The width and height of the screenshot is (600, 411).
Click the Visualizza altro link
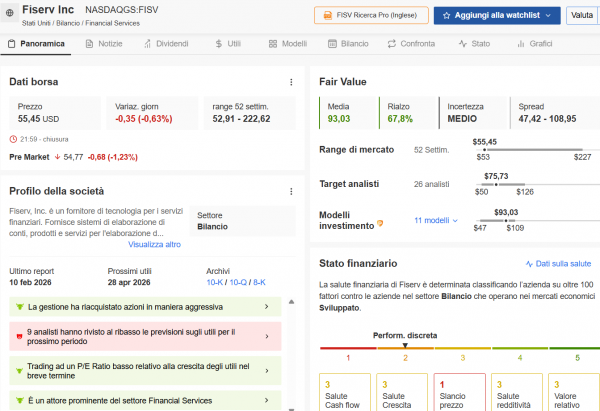click(154, 244)
